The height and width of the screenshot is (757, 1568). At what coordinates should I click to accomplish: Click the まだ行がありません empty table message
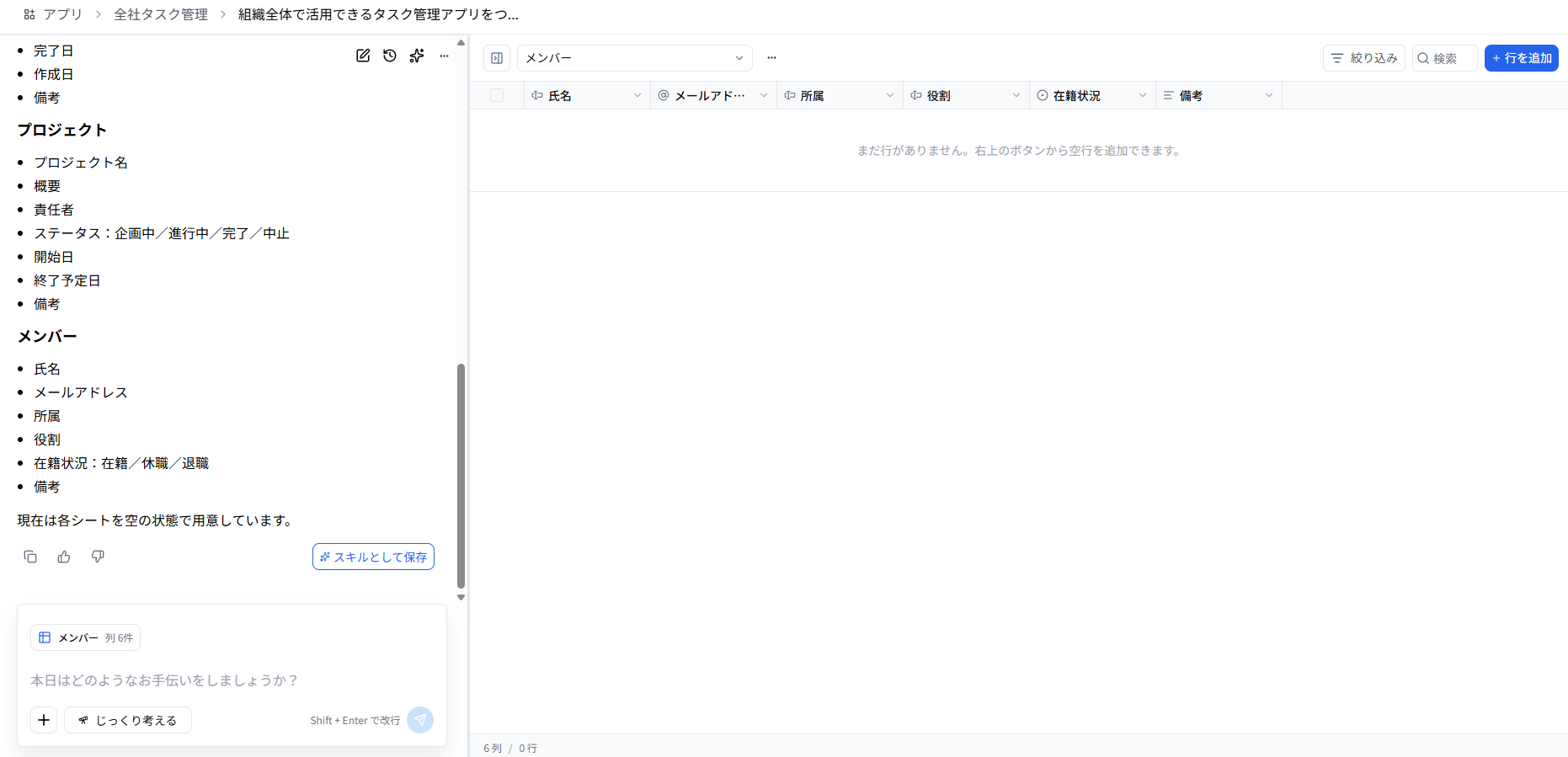pos(1019,151)
